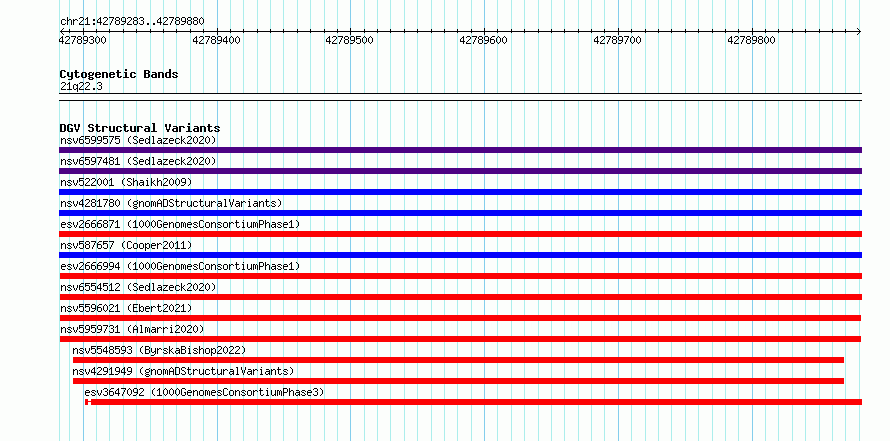The image size is (890, 441).
Task: Click the esv2666994 red bar
Action: (460, 276)
